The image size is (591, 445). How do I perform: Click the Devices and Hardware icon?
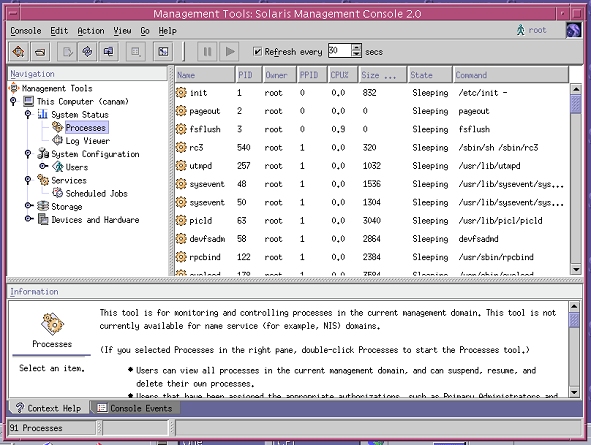pos(43,219)
